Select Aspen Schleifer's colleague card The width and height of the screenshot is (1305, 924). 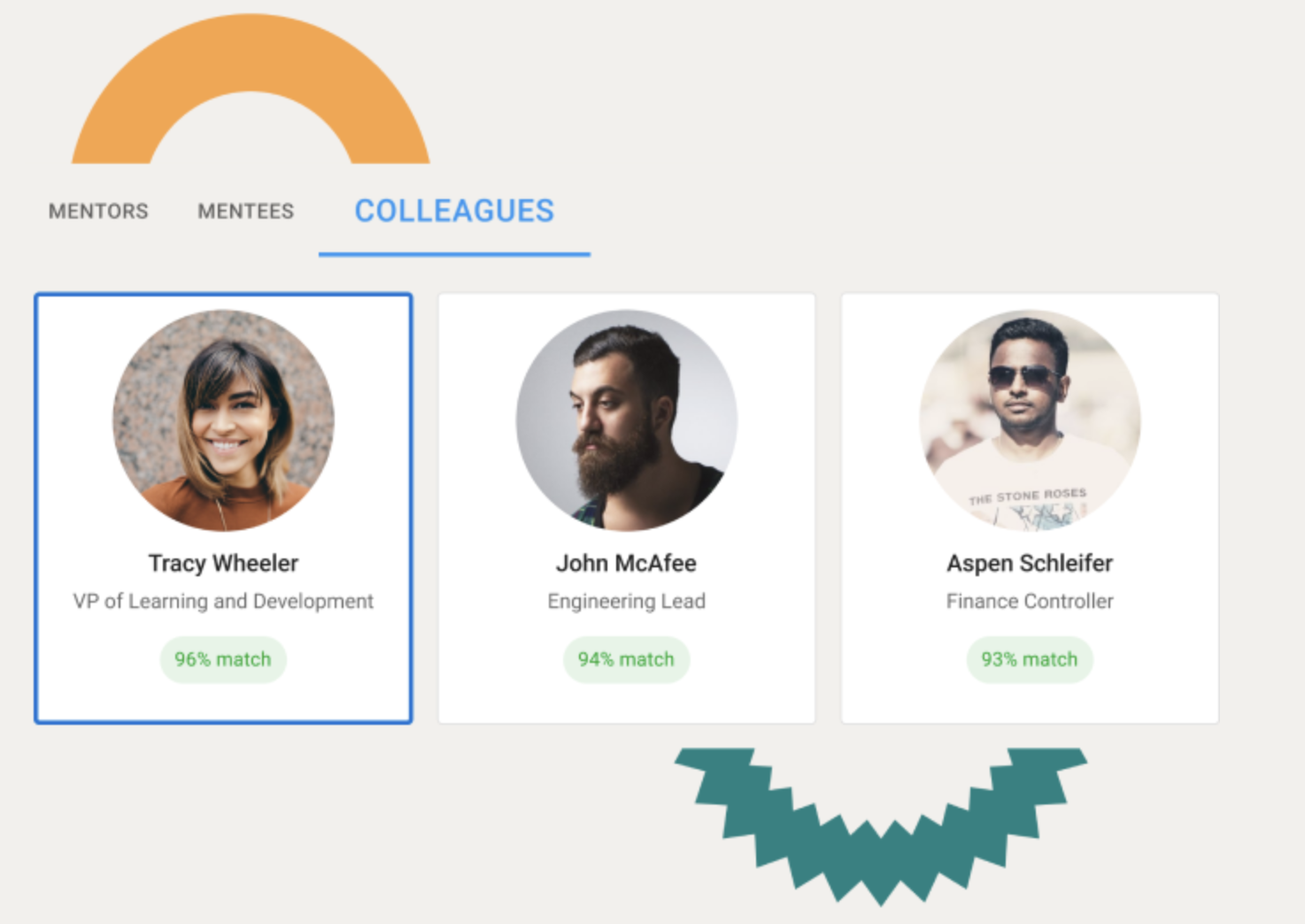point(1030,508)
